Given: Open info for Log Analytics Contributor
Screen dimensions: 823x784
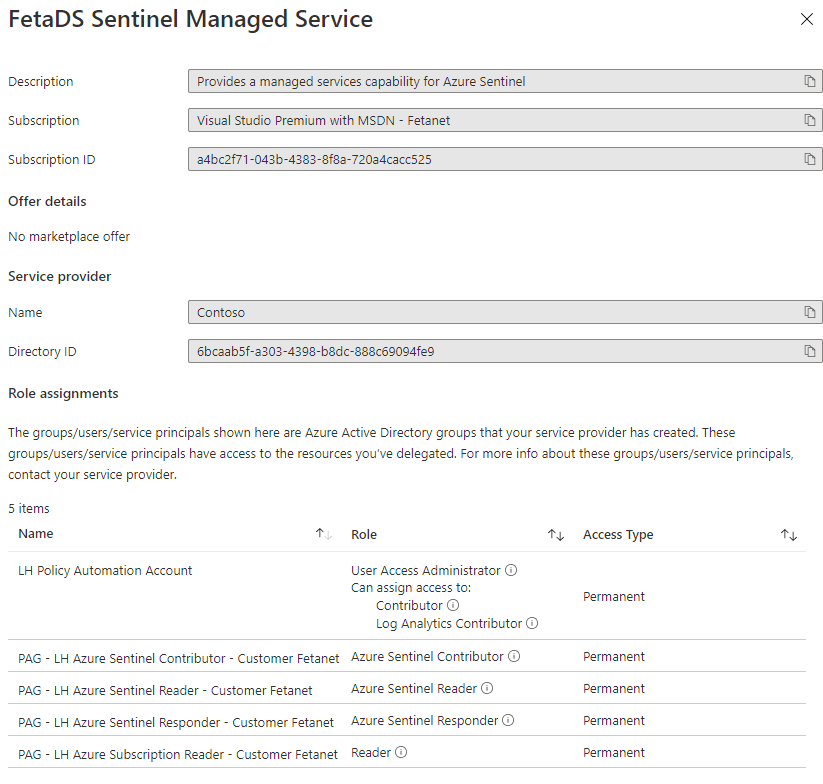Looking at the screenshot, I should (x=532, y=623).
